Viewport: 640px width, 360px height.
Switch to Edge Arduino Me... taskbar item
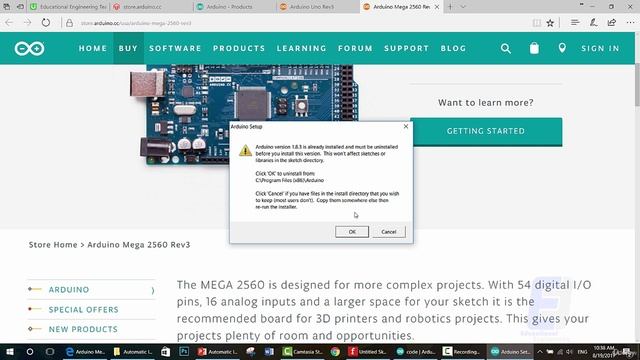click(x=86, y=351)
